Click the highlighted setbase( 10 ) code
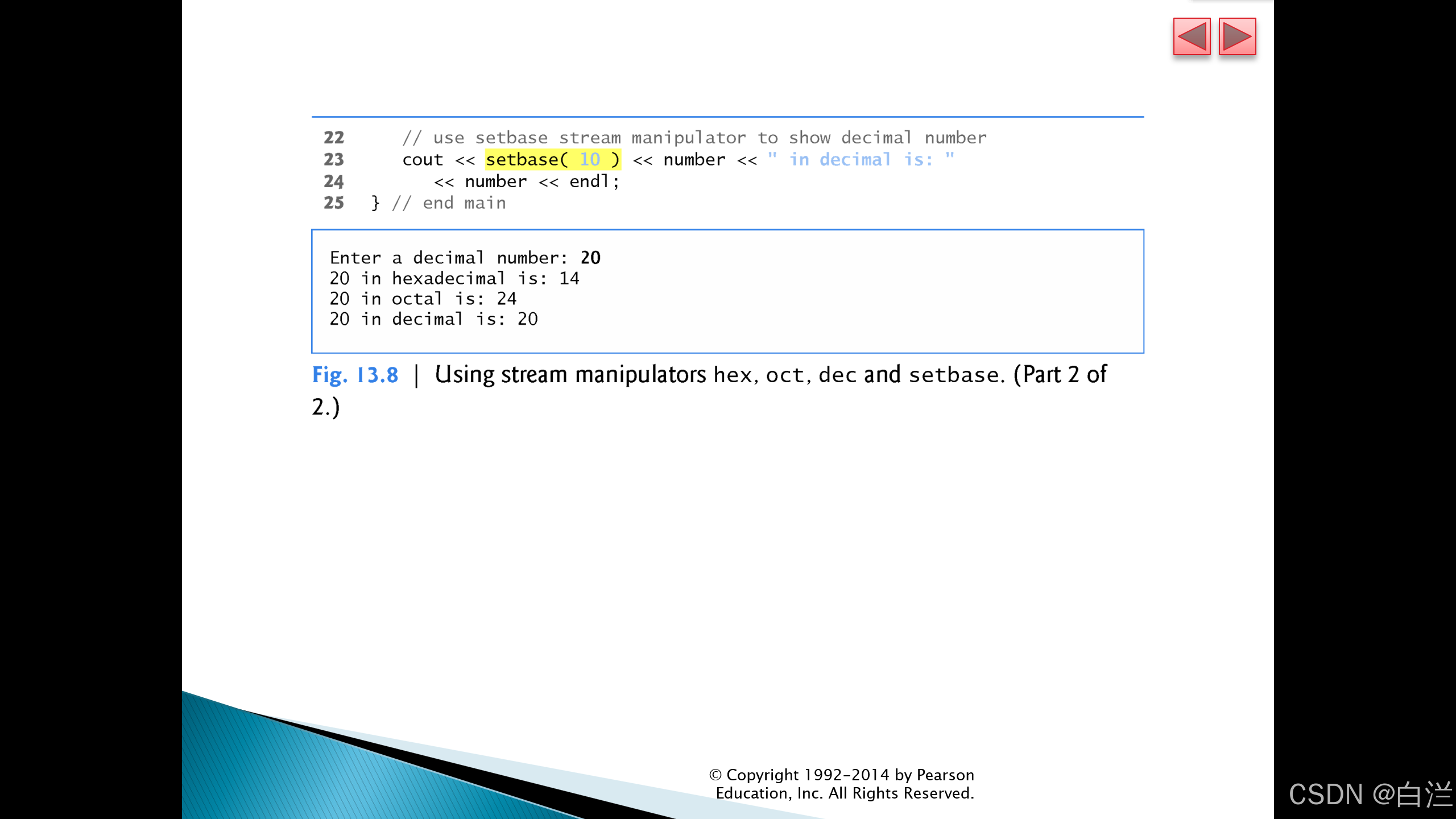 click(x=552, y=160)
